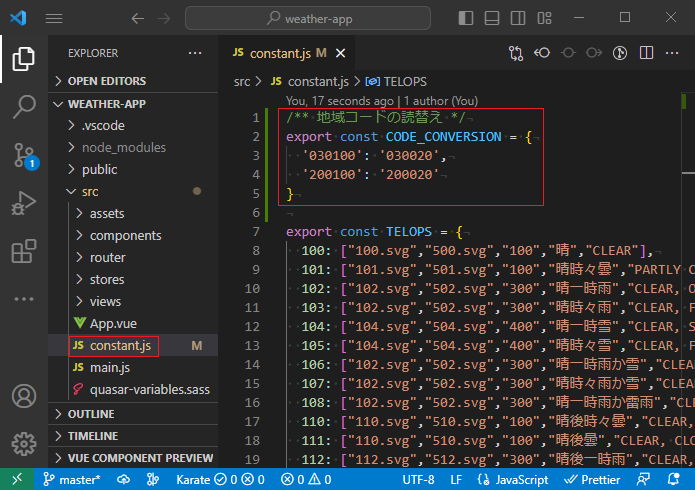Change LF end of line sequence

click(456, 479)
